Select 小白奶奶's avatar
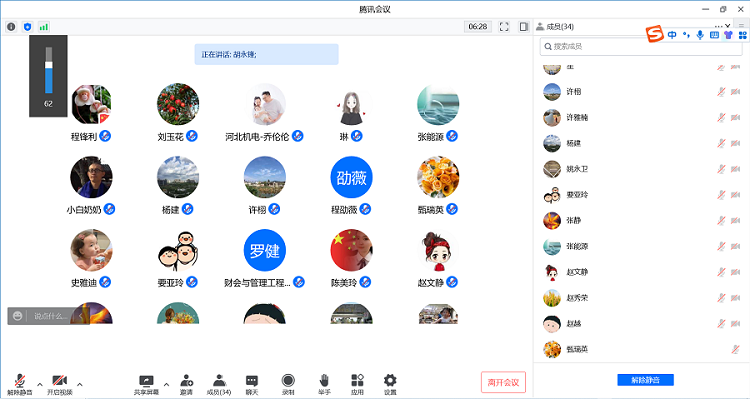 click(x=91, y=177)
